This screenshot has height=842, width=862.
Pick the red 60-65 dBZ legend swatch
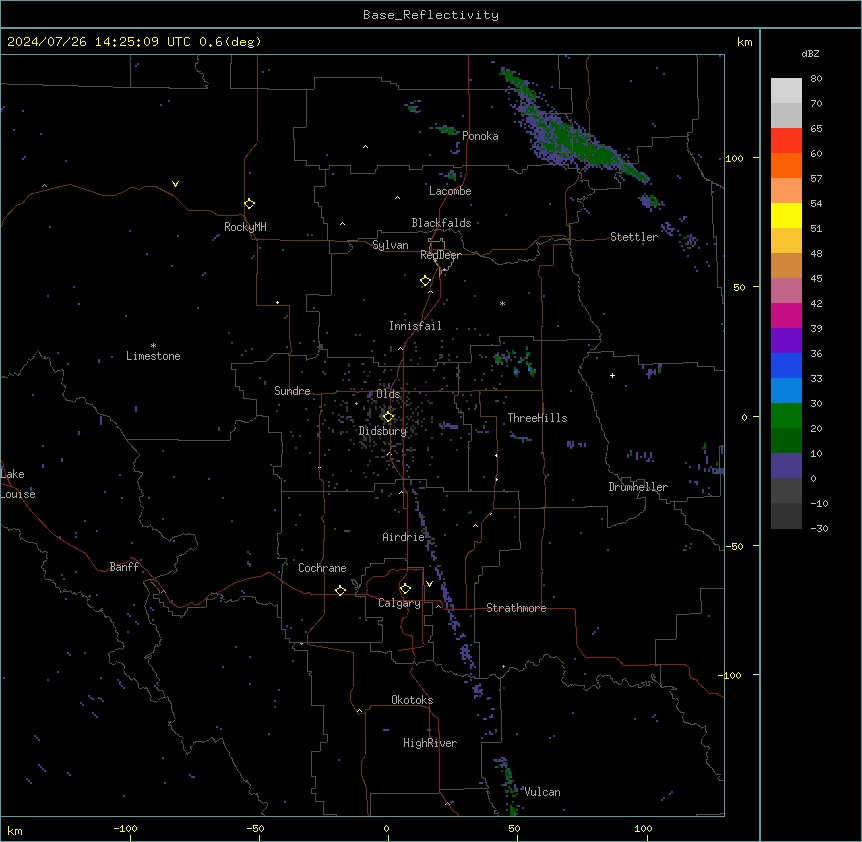786,141
